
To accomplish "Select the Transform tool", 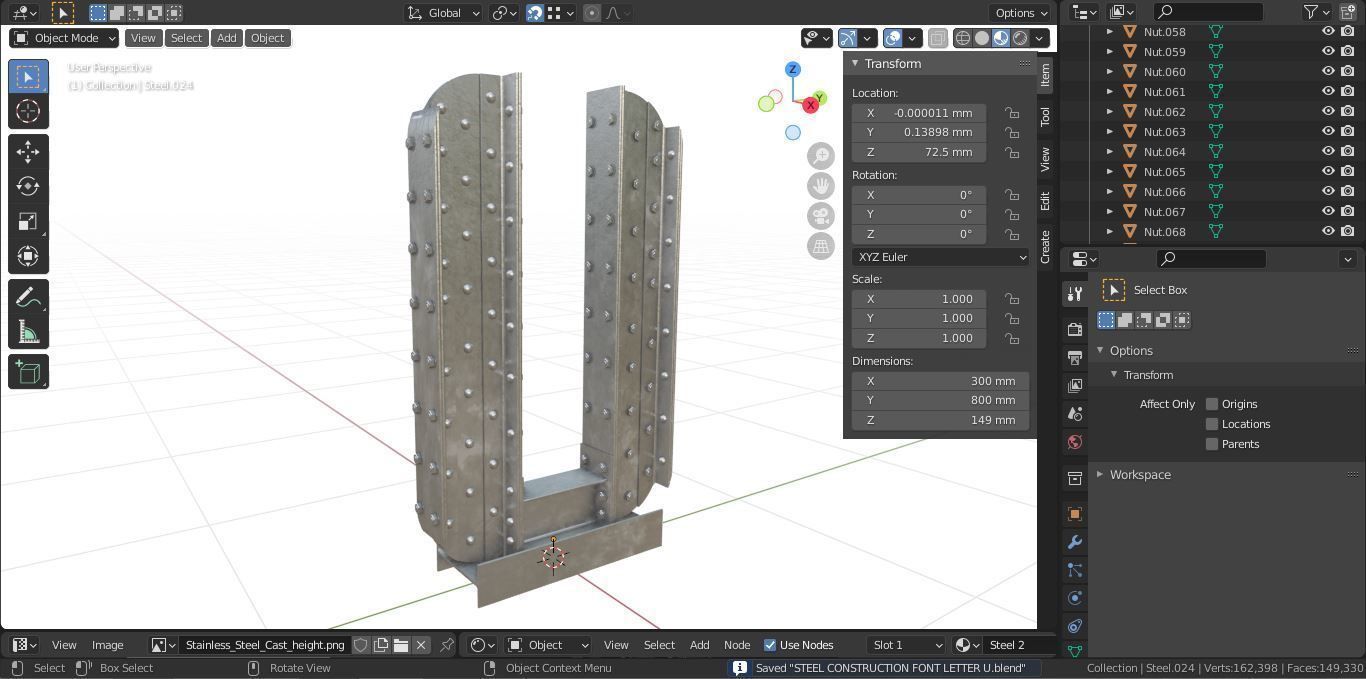I will point(28,256).
